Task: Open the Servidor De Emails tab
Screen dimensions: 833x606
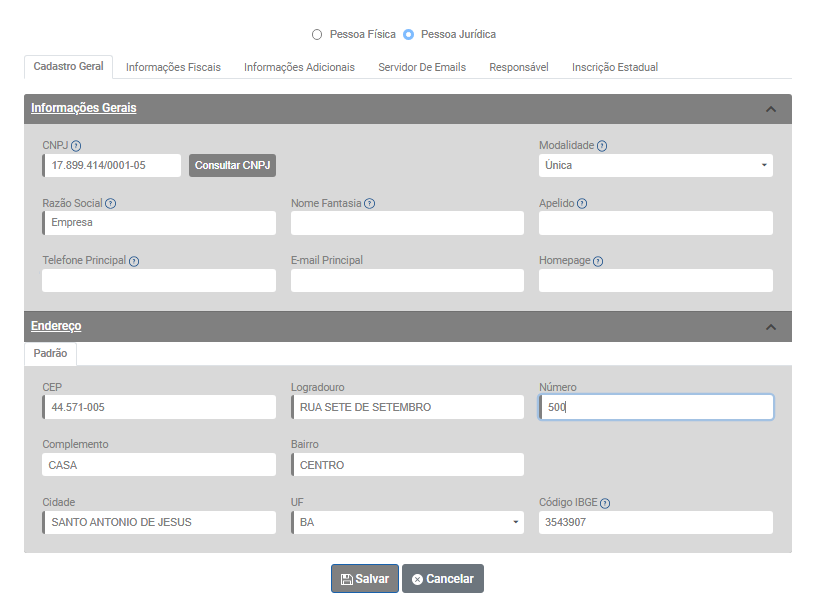Action: click(421, 67)
